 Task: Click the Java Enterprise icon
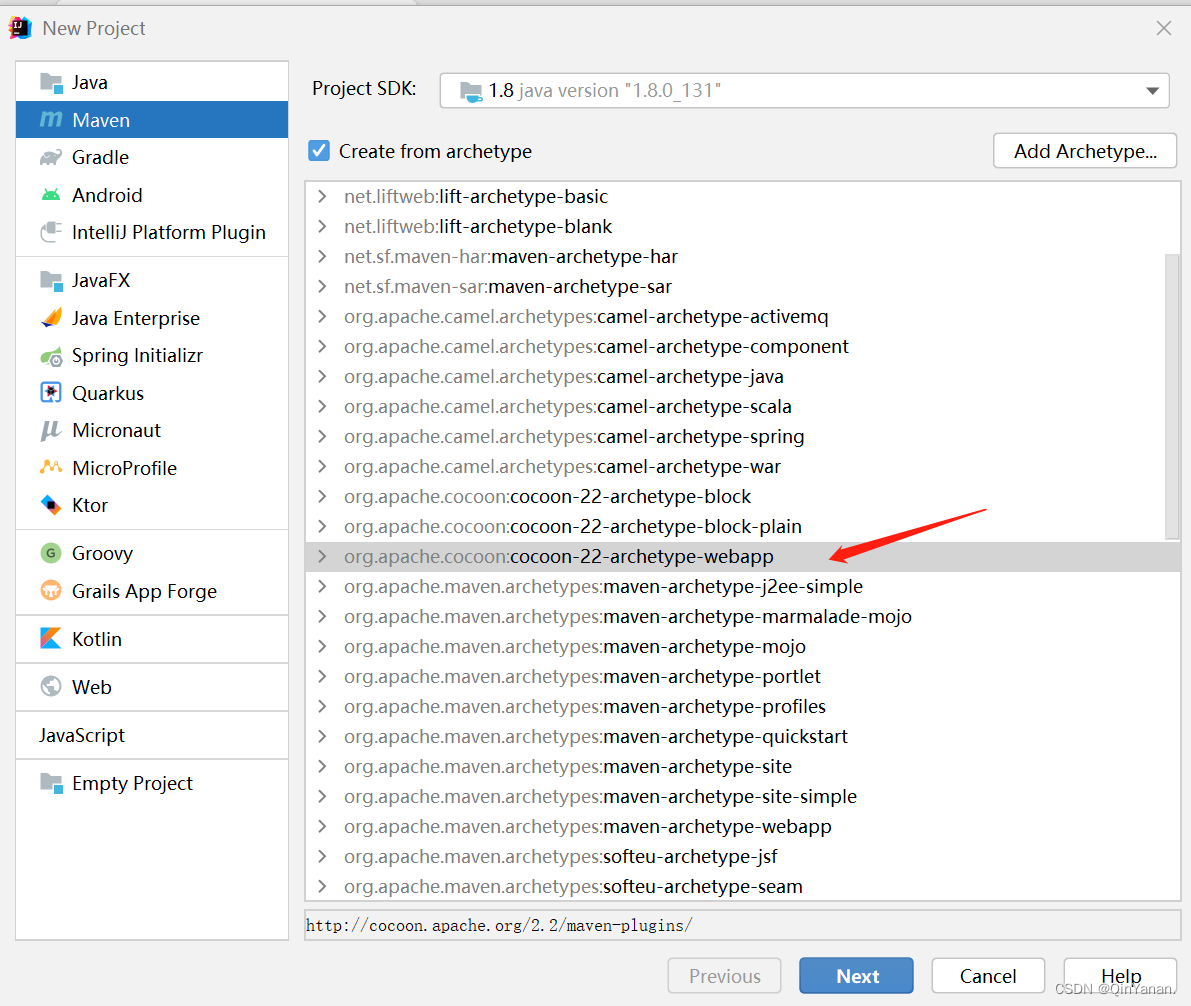(51, 318)
